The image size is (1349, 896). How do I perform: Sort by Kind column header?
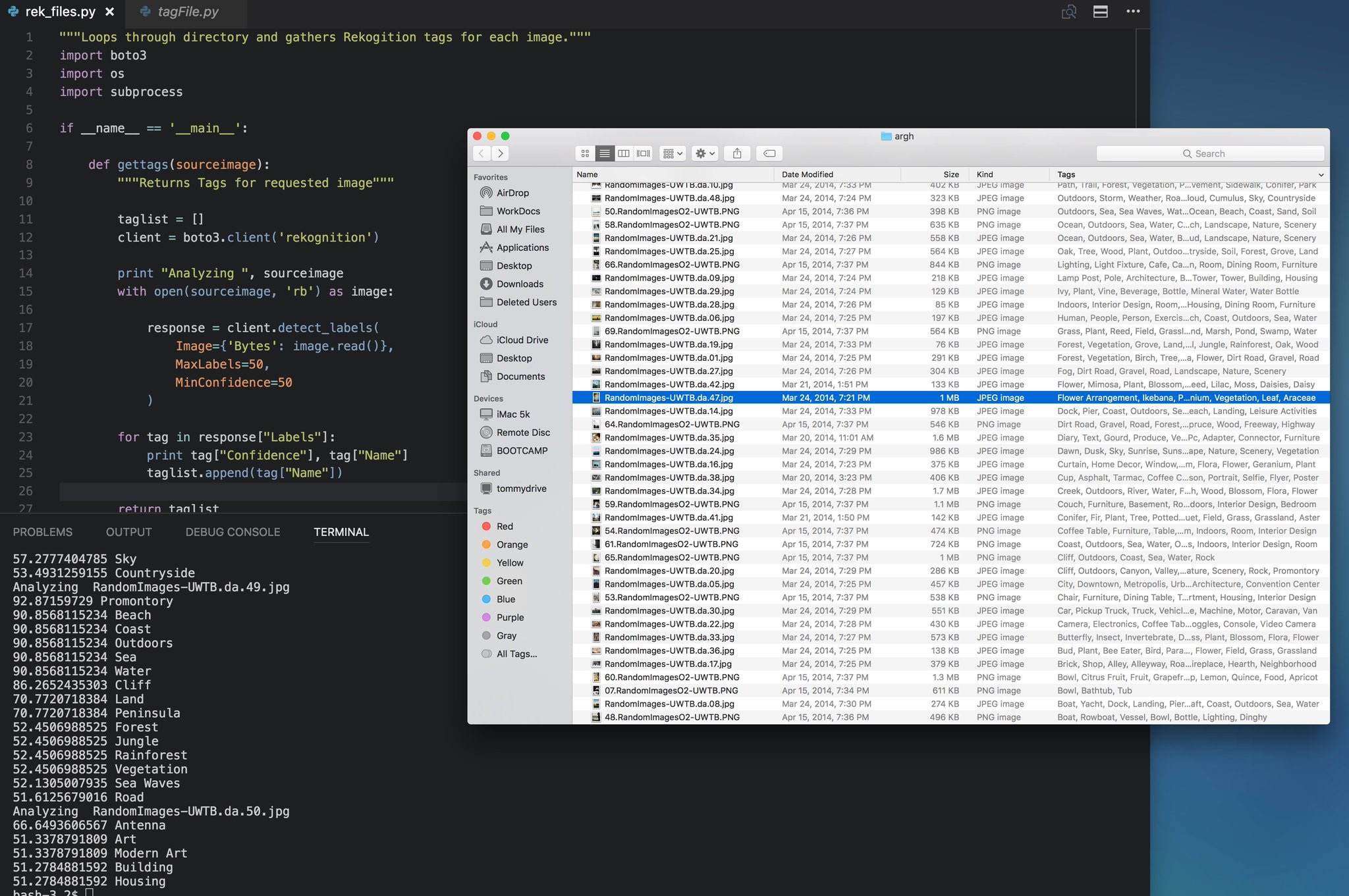[1009, 174]
